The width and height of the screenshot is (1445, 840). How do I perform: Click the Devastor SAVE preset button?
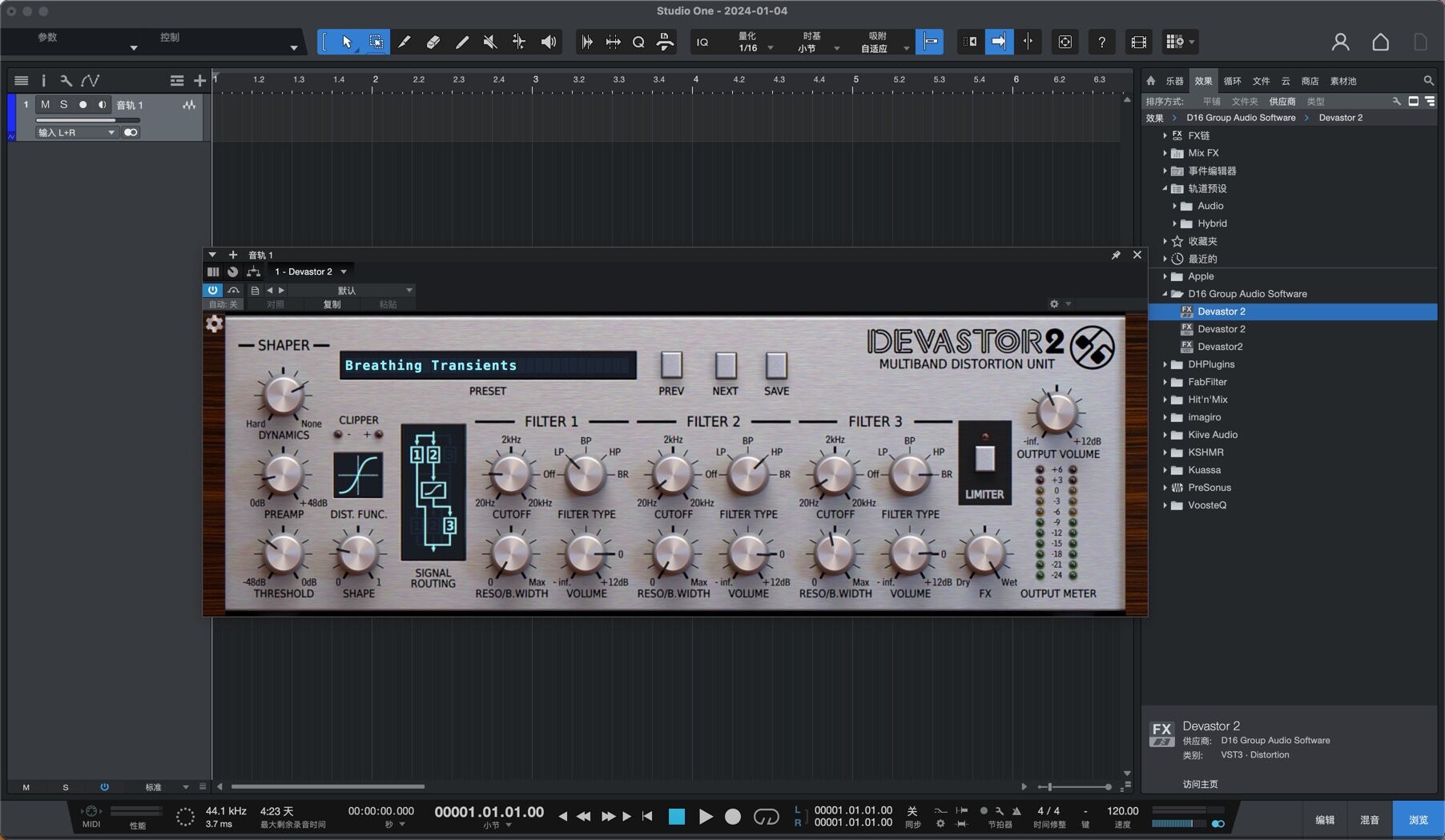pyautogui.click(x=776, y=365)
